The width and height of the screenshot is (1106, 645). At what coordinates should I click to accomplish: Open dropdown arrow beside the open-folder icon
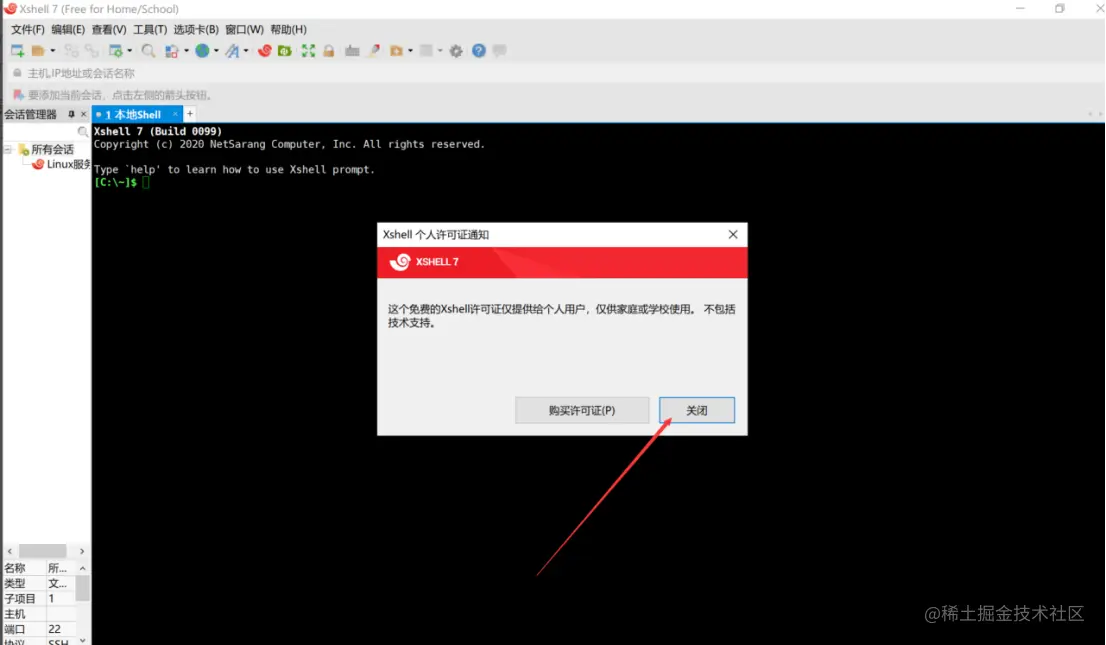[53, 51]
